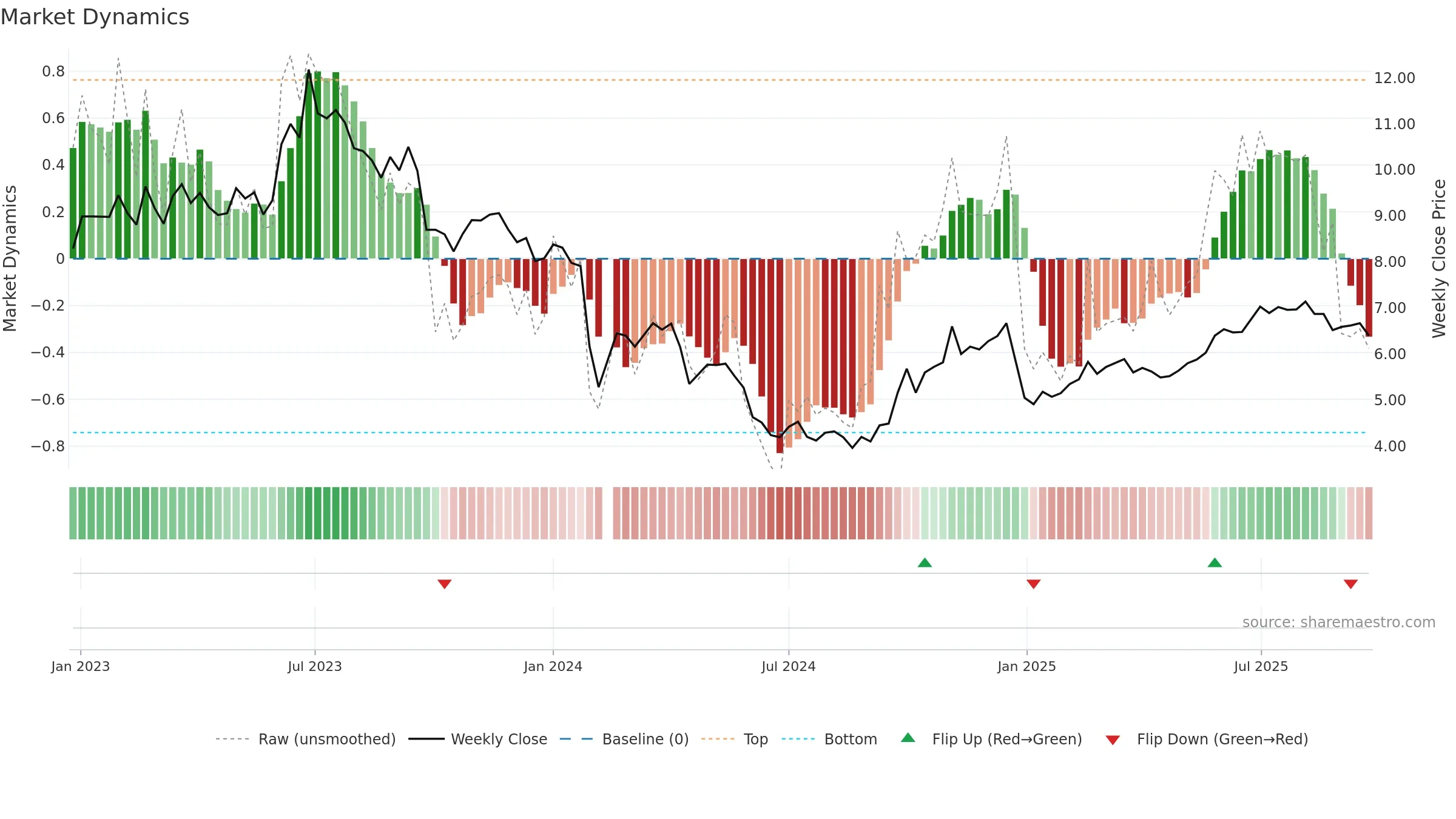1456x819 pixels.
Task: Click the Jul 2023 x-axis label
Action: [315, 666]
